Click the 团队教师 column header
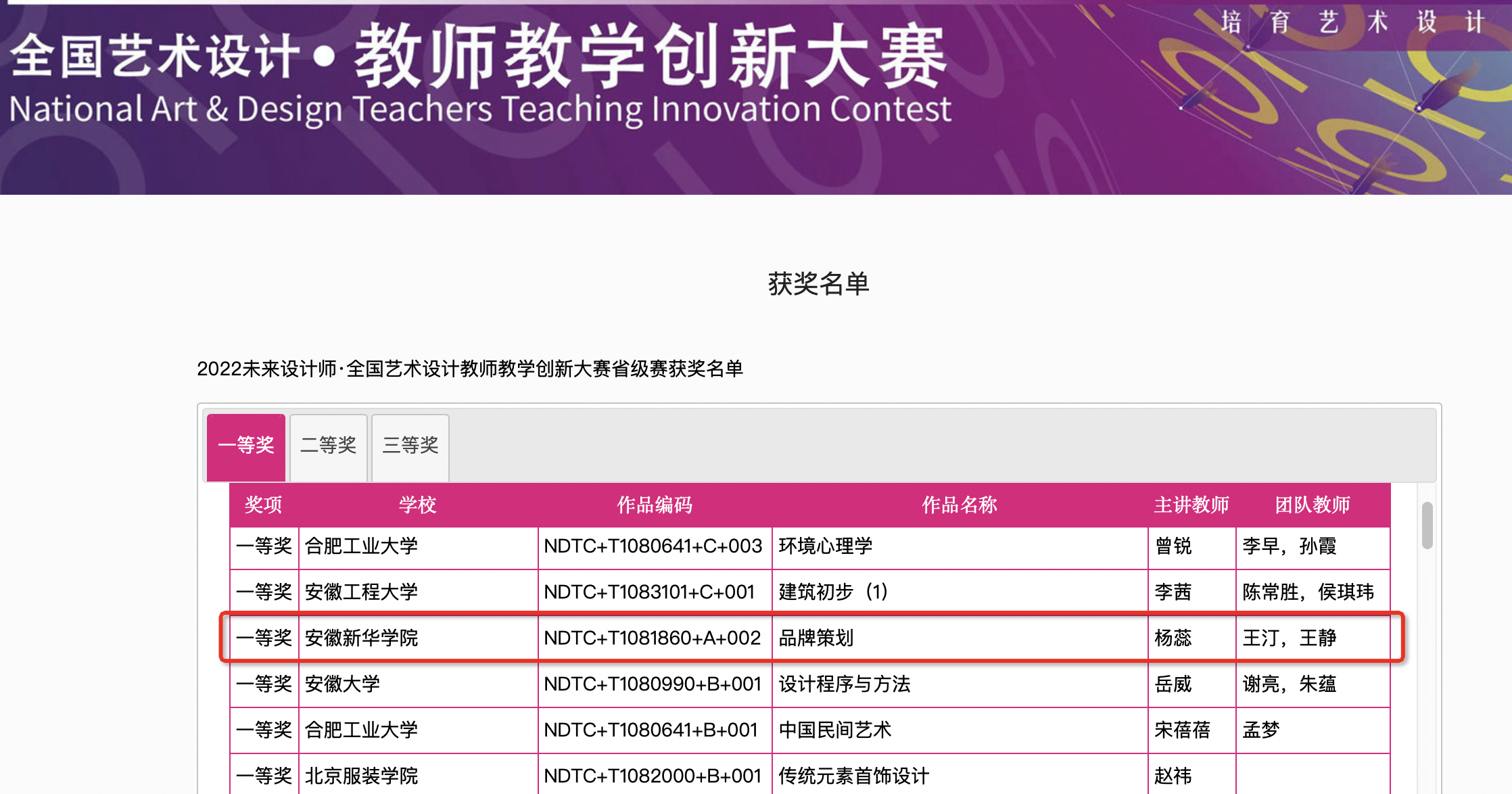1512x794 pixels. coord(1312,505)
